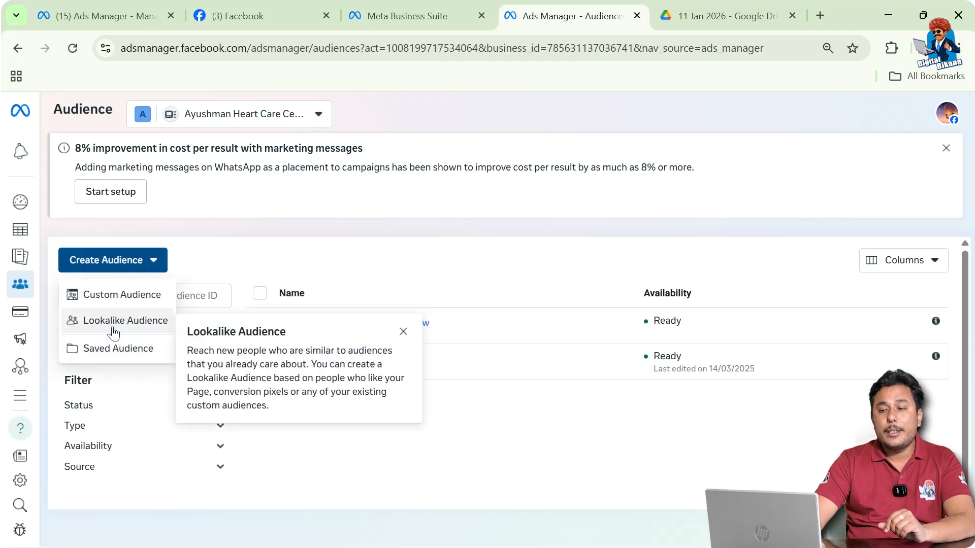Screen dimensions: 975x548
Task: Open Campaigns table icon in sidebar
Action: coord(20,230)
